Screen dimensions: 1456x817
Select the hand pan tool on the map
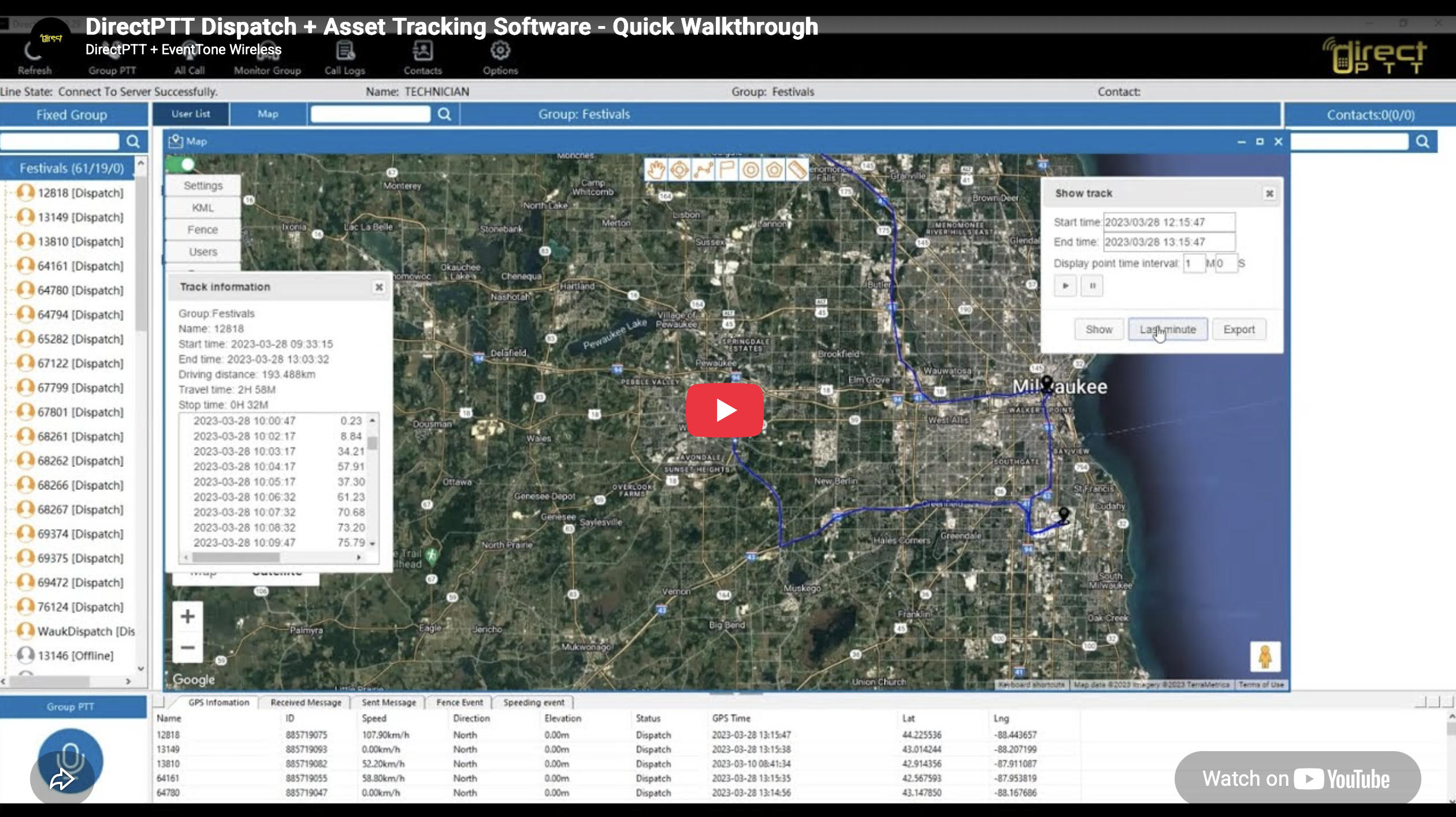coord(656,170)
